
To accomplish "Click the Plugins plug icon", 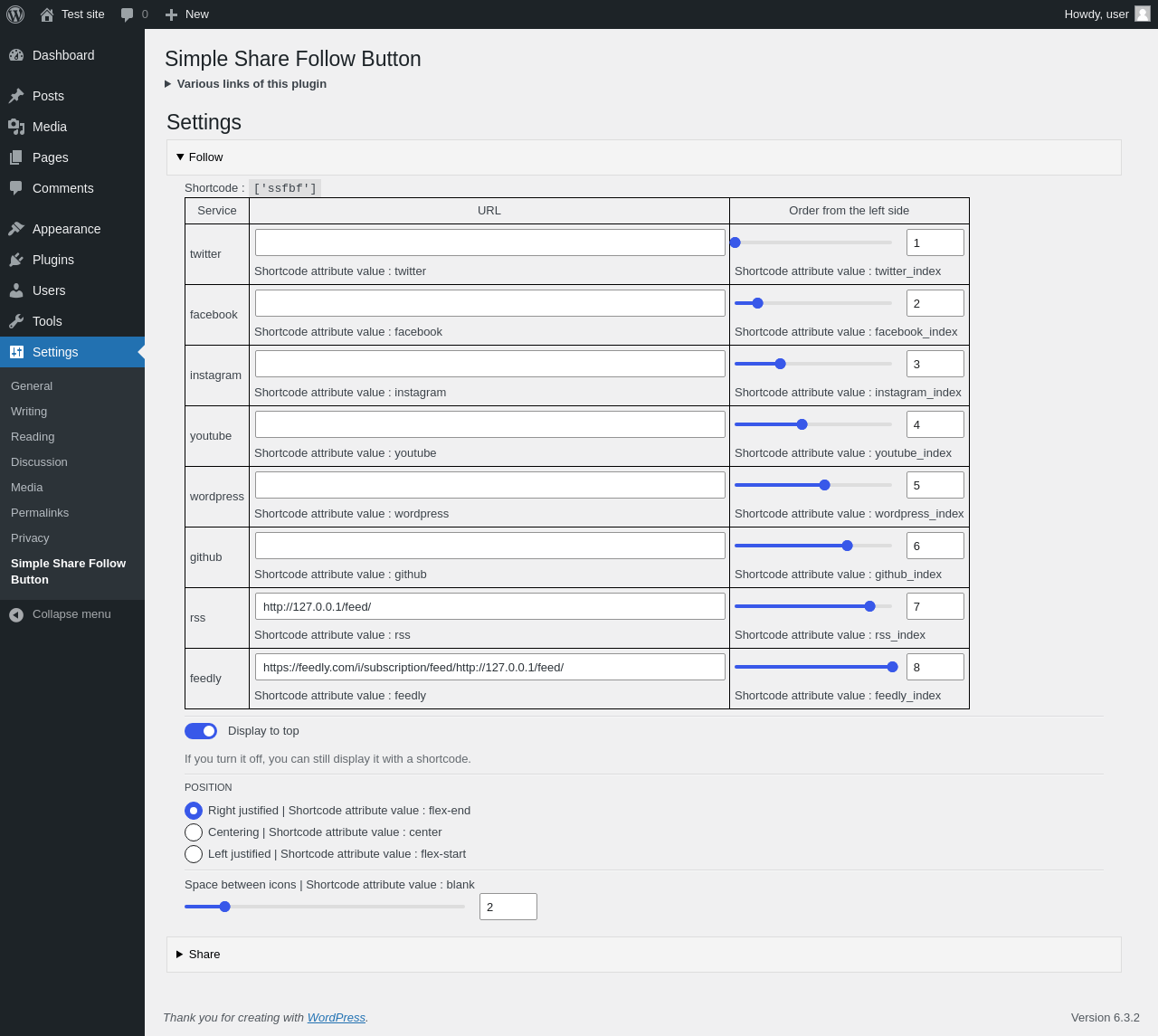I will pos(16,260).
